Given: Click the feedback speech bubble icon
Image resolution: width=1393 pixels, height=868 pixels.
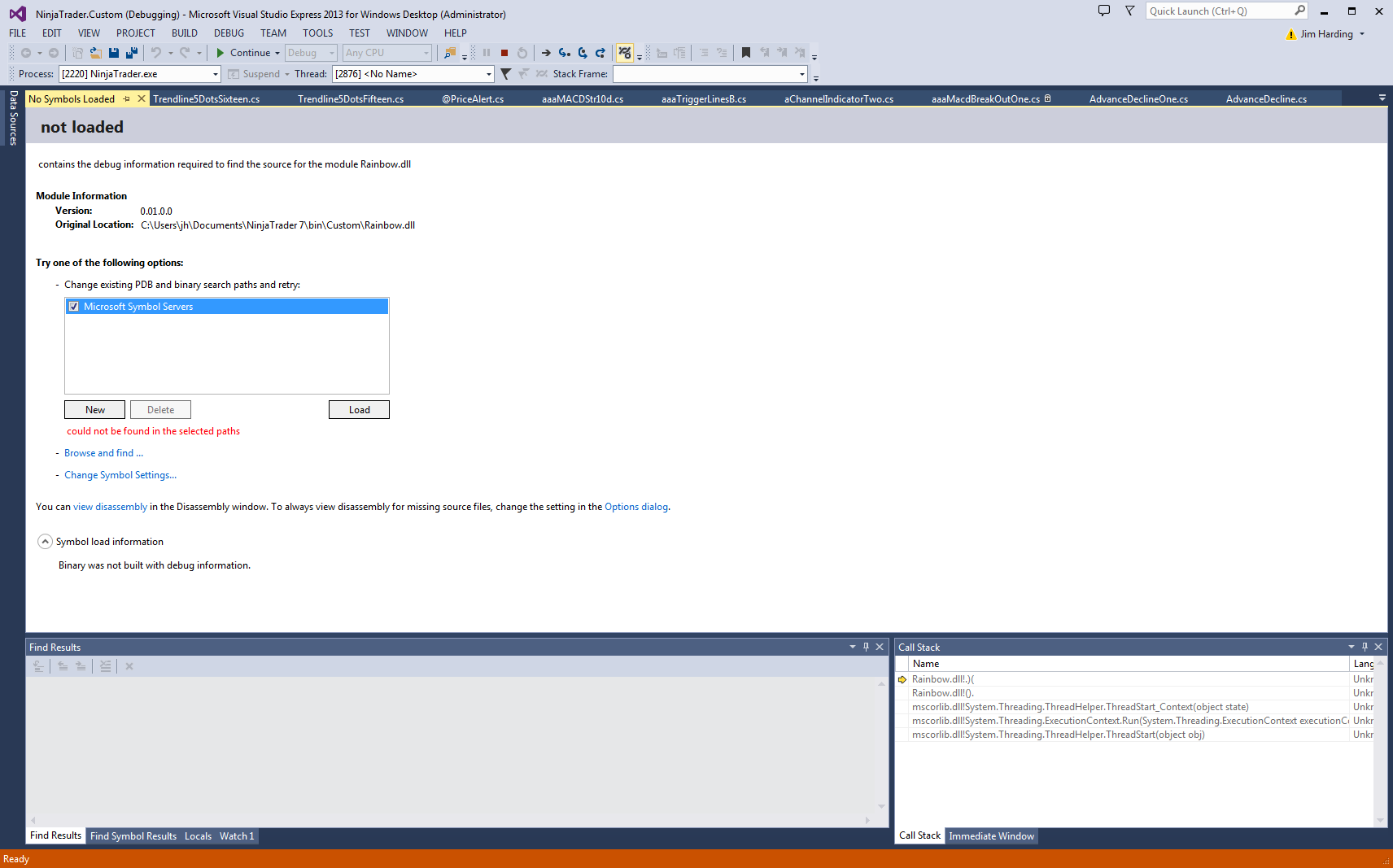Looking at the screenshot, I should (x=1104, y=11).
